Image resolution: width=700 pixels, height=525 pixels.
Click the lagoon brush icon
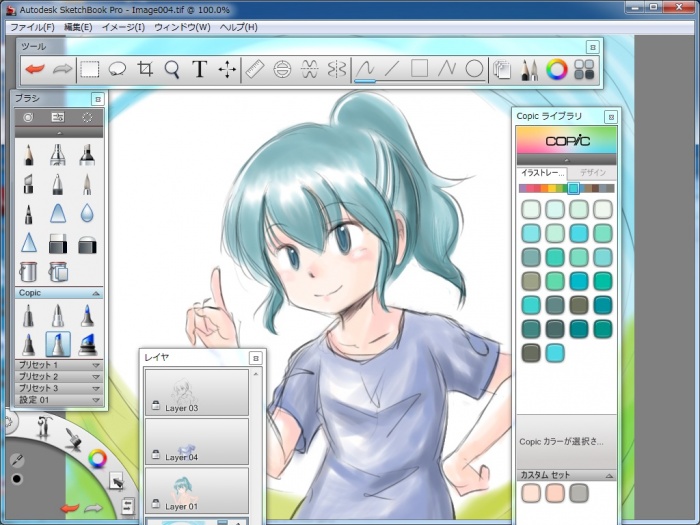73,438
